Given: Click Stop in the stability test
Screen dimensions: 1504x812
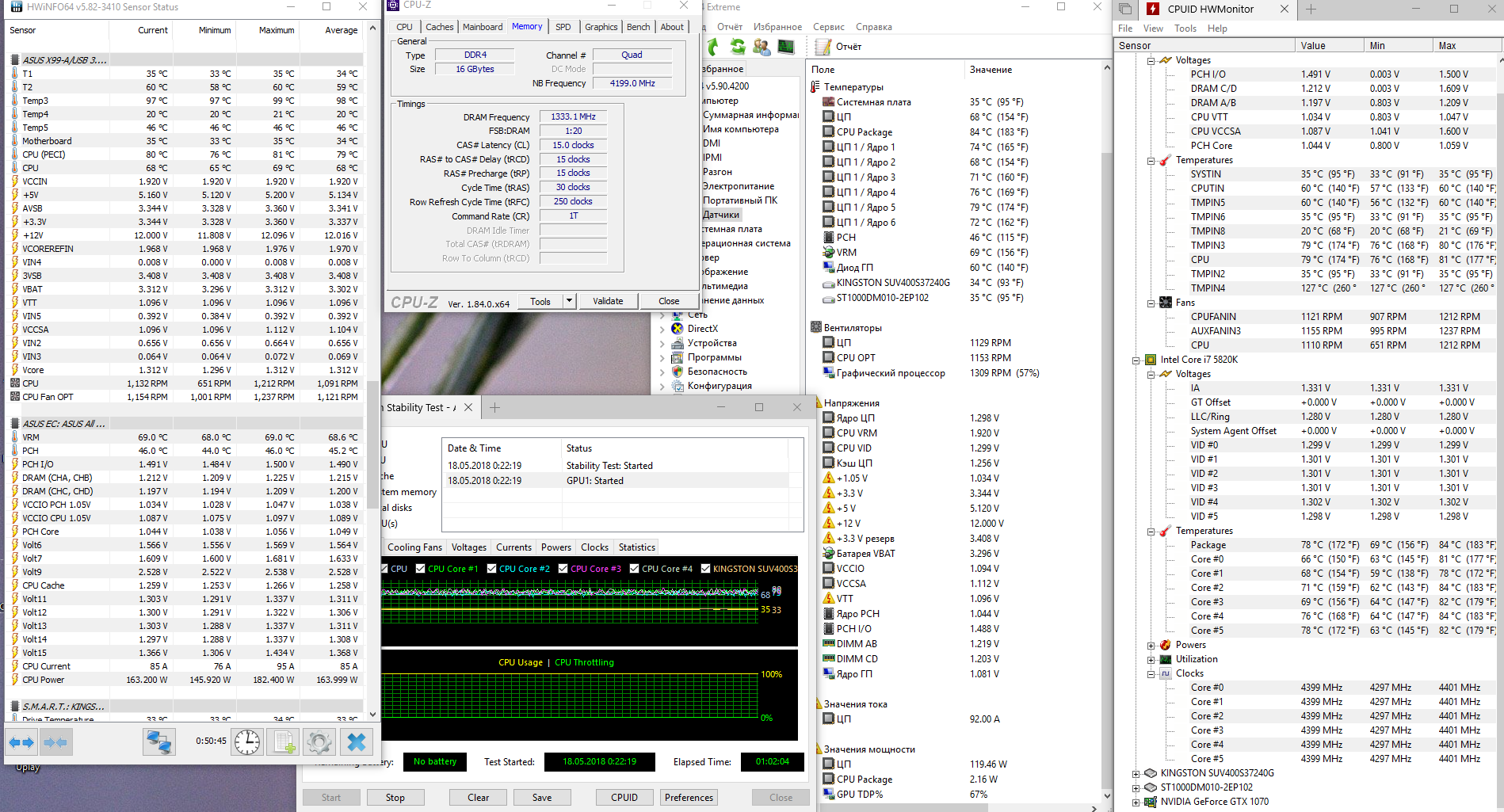Looking at the screenshot, I should point(395,798).
